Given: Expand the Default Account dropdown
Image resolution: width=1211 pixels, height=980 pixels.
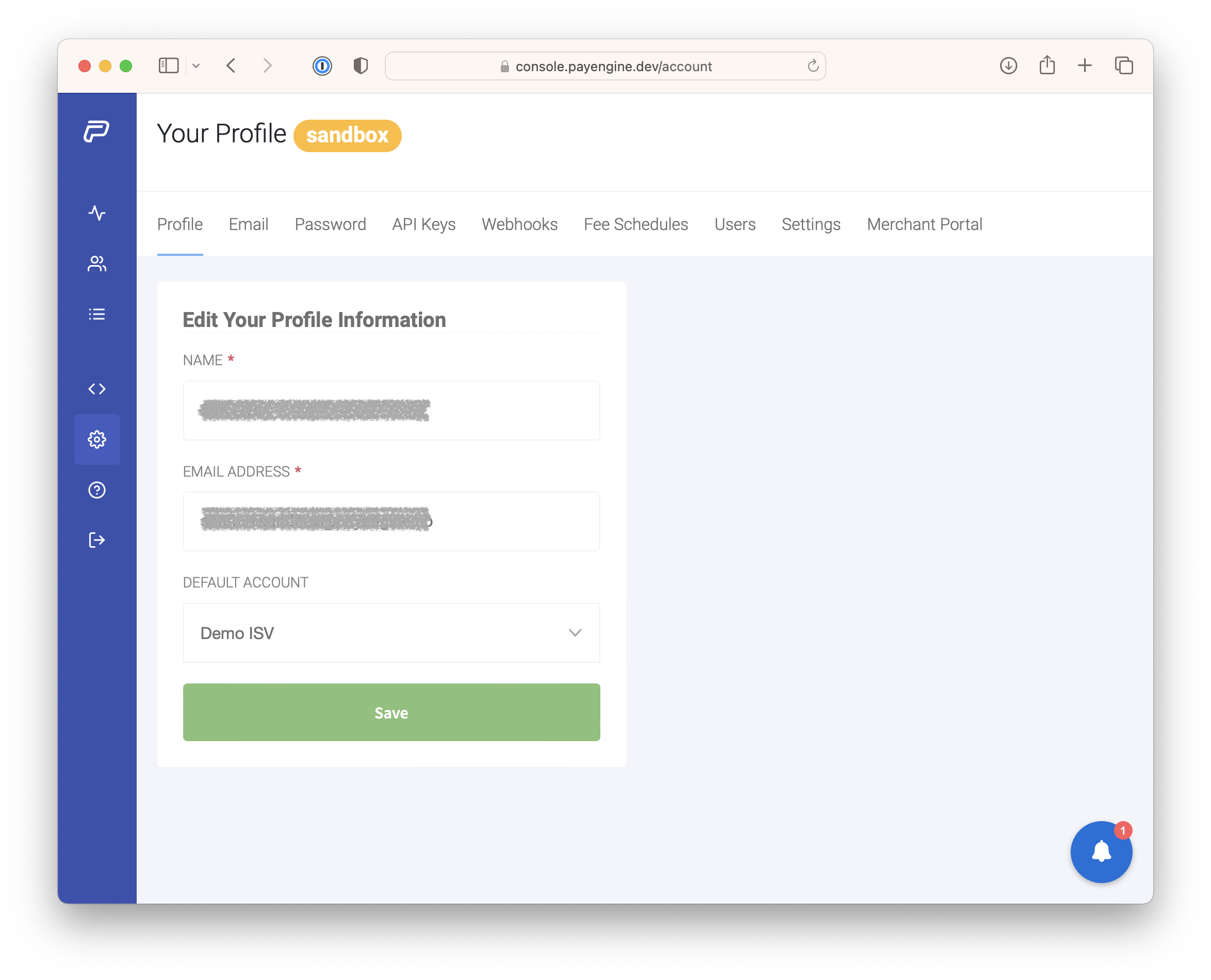Looking at the screenshot, I should click(x=390, y=633).
